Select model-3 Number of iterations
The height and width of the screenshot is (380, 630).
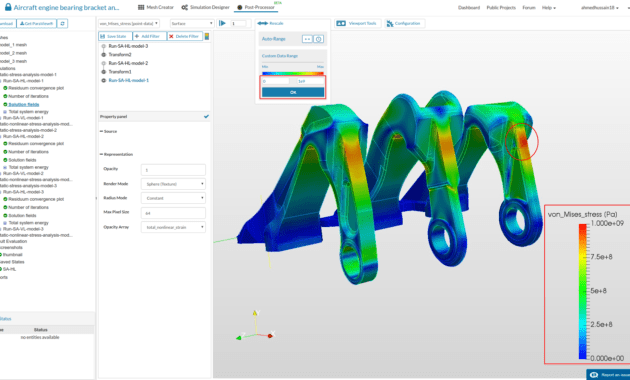click(29, 207)
